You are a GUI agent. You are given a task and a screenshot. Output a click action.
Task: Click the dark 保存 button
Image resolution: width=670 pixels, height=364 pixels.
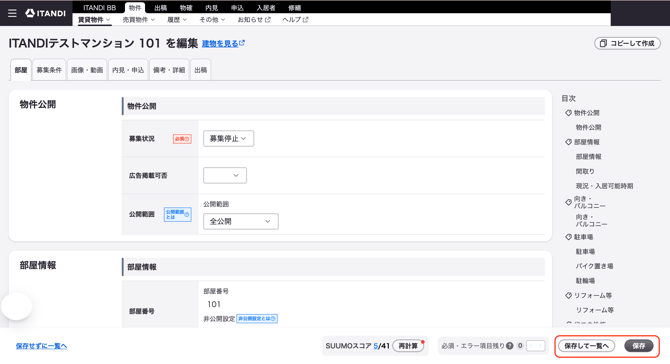(639, 346)
